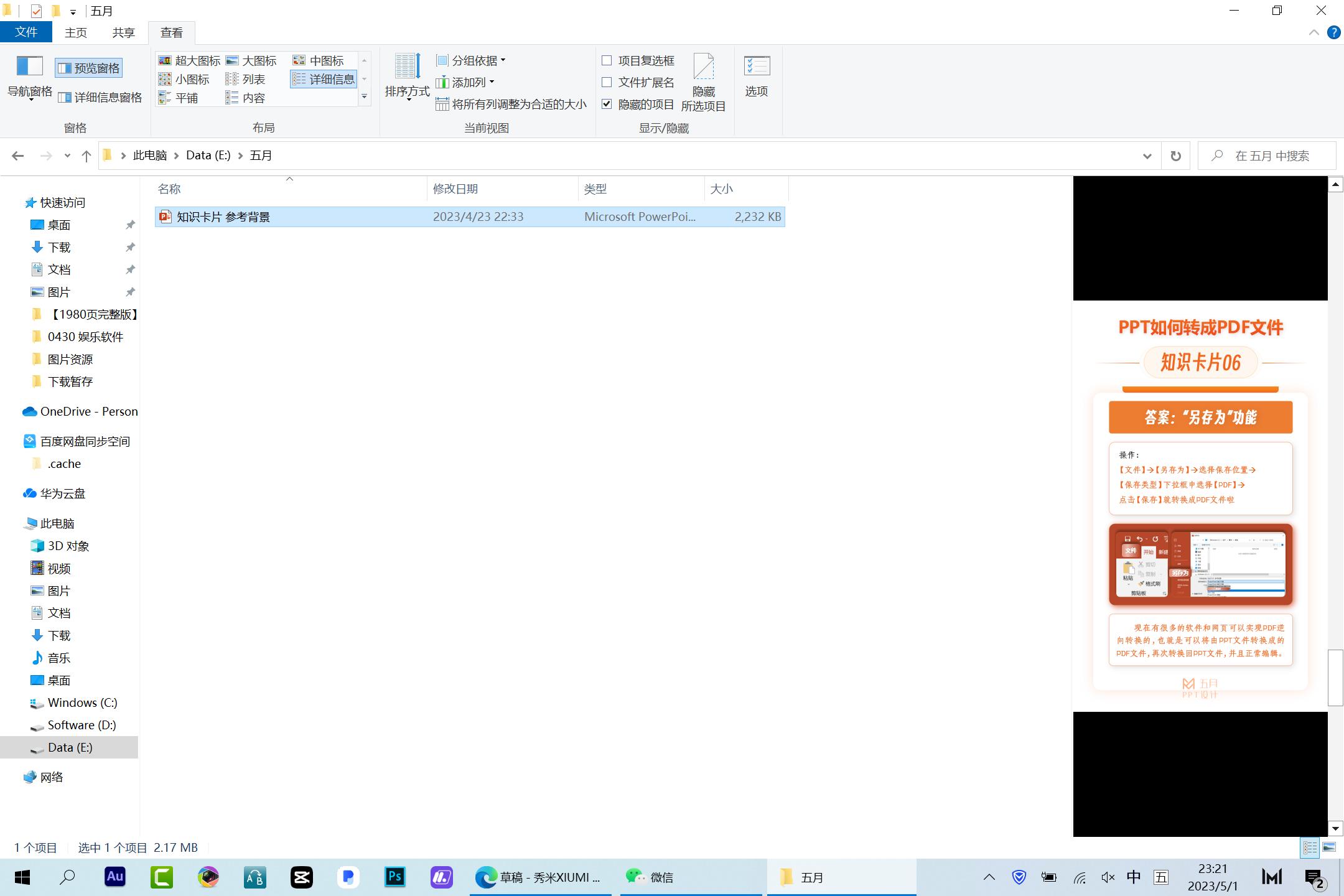
Task: Enable 文件扩展名 to show file extensions
Action: (607, 82)
